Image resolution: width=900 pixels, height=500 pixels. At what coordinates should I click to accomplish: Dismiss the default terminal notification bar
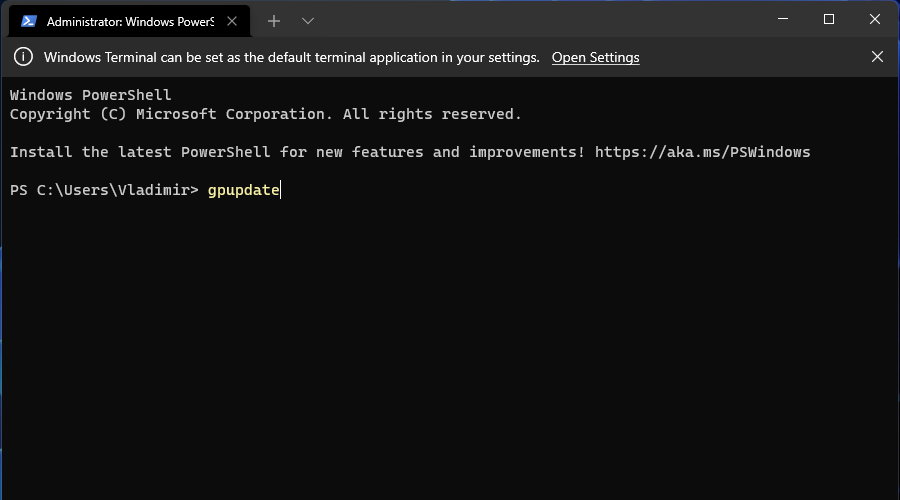point(877,57)
